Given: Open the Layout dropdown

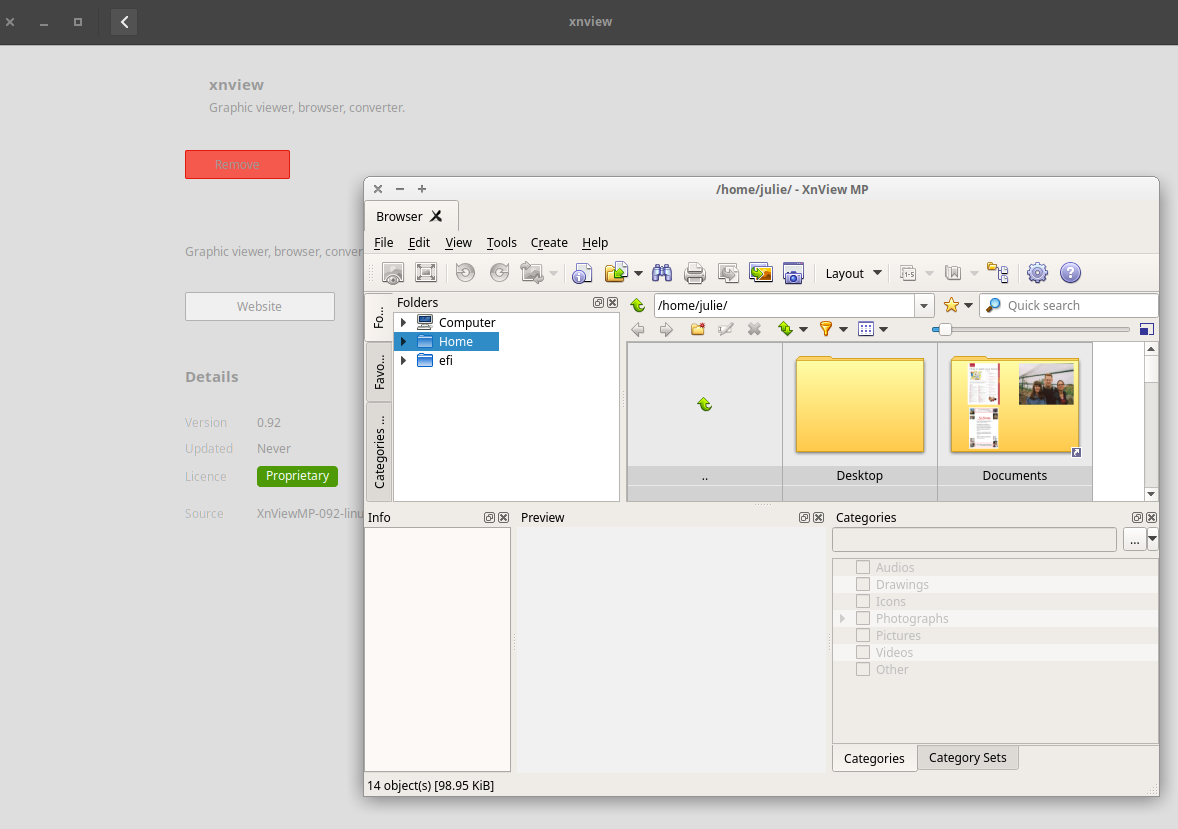Looking at the screenshot, I should (853, 273).
